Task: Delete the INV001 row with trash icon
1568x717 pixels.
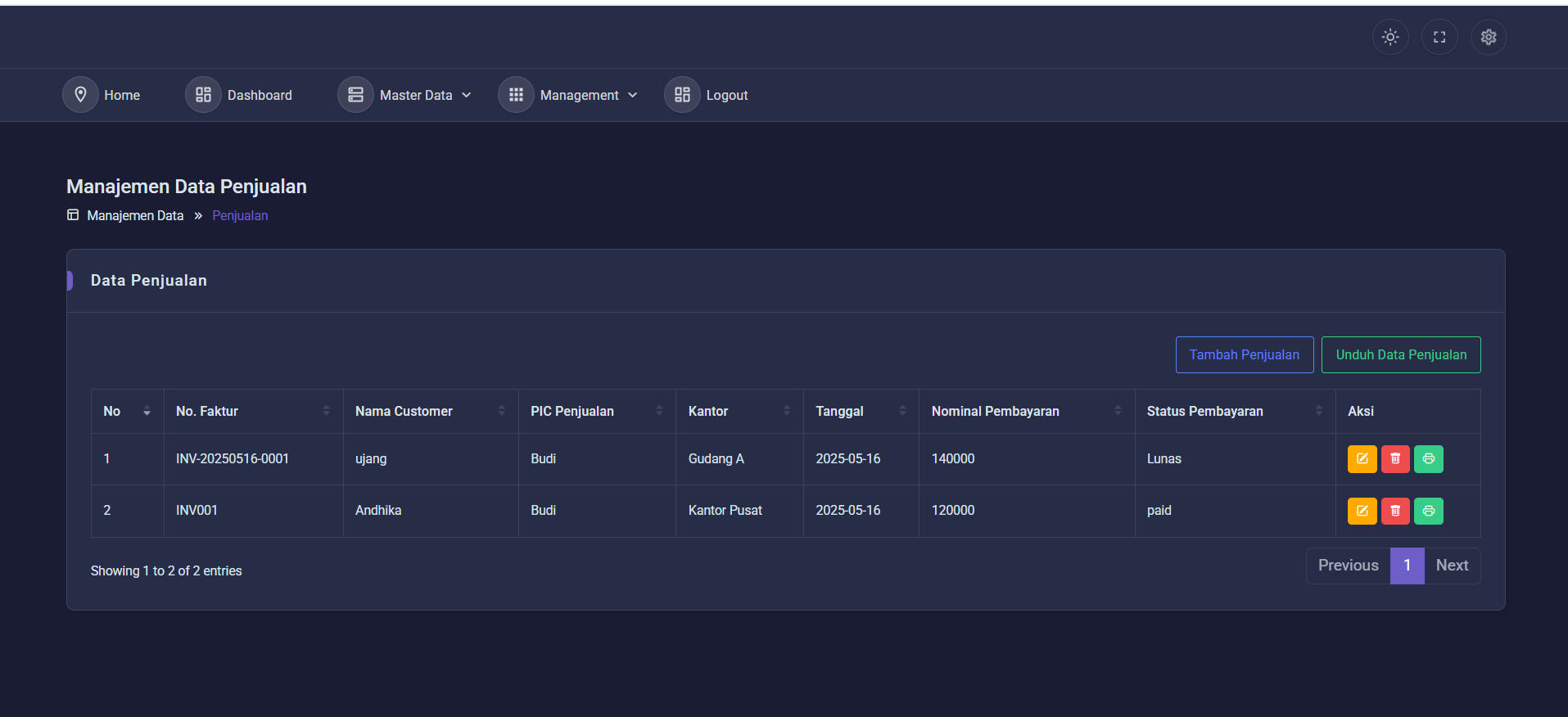Action: [1395, 511]
